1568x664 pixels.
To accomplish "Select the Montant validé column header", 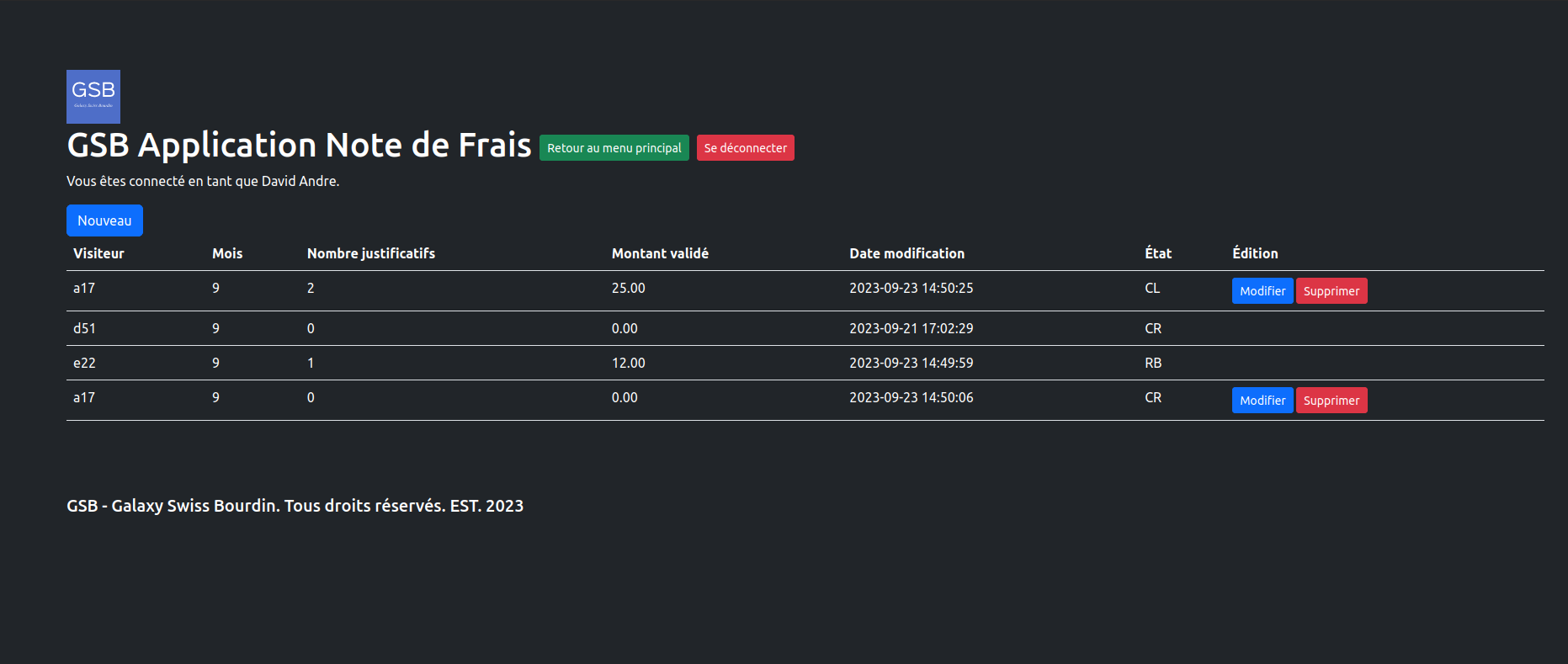I will [x=660, y=253].
